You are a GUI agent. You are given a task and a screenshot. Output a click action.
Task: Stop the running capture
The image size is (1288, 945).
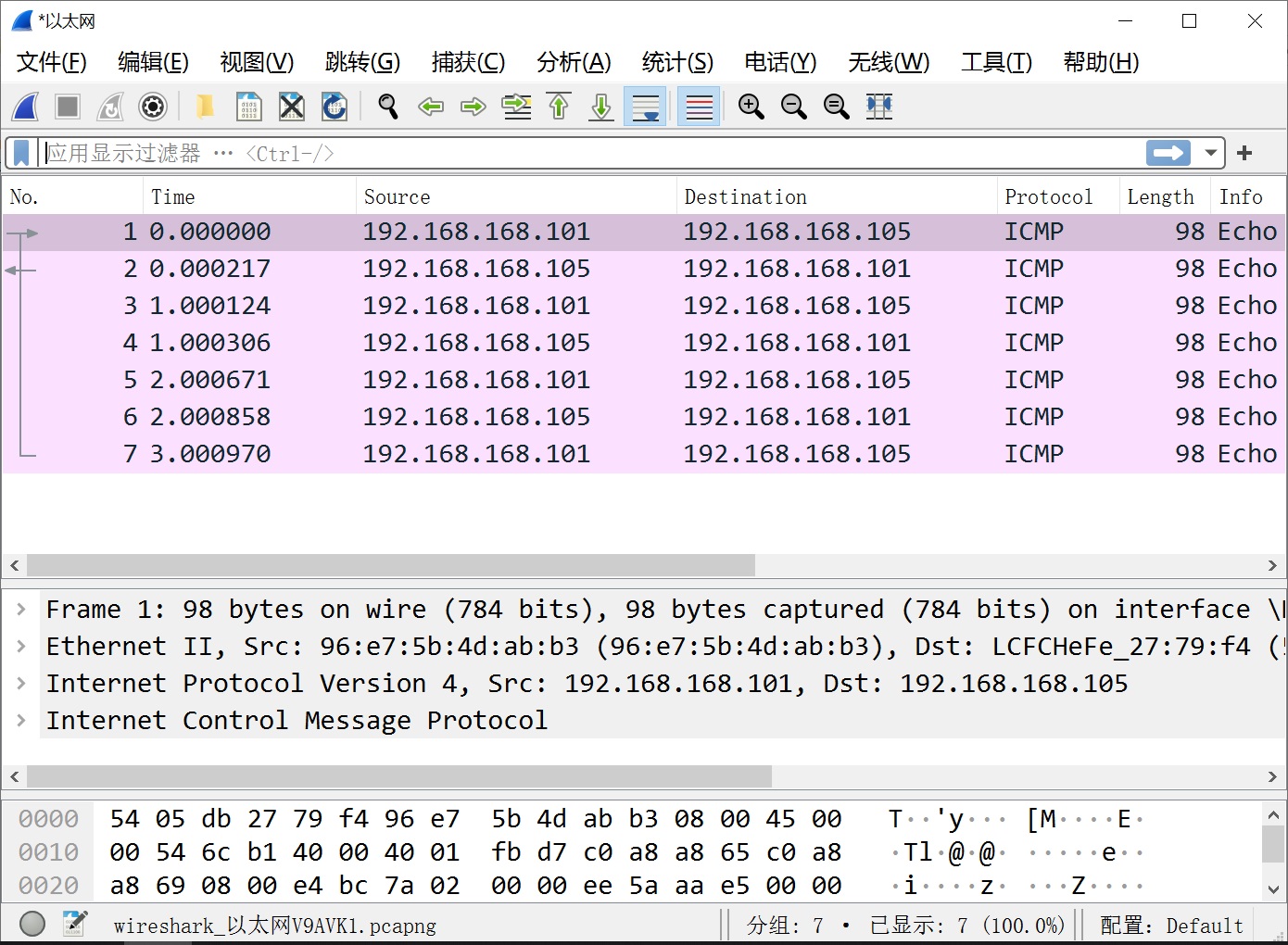[x=67, y=107]
